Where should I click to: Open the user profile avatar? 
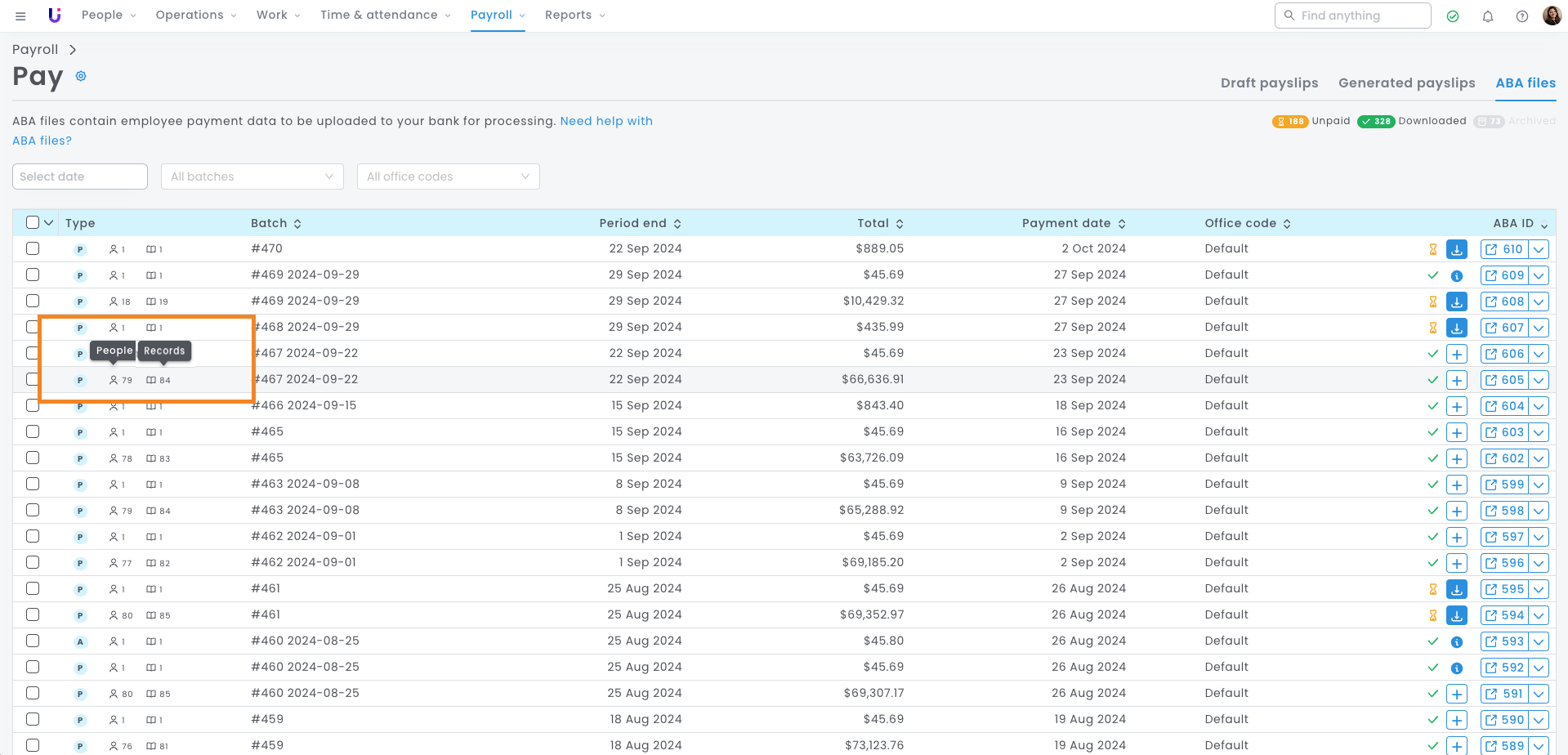[x=1552, y=16]
